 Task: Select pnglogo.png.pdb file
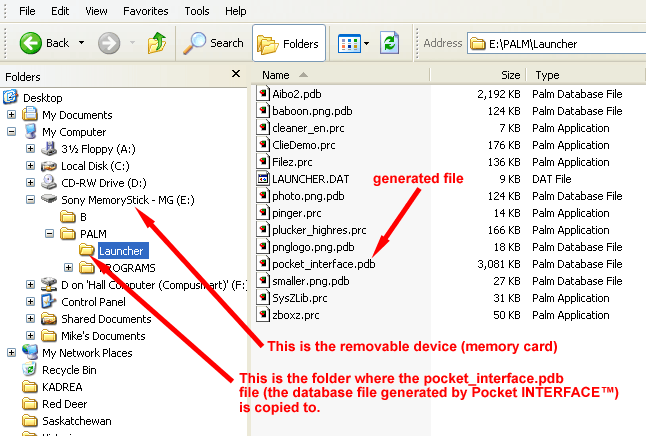[313, 247]
